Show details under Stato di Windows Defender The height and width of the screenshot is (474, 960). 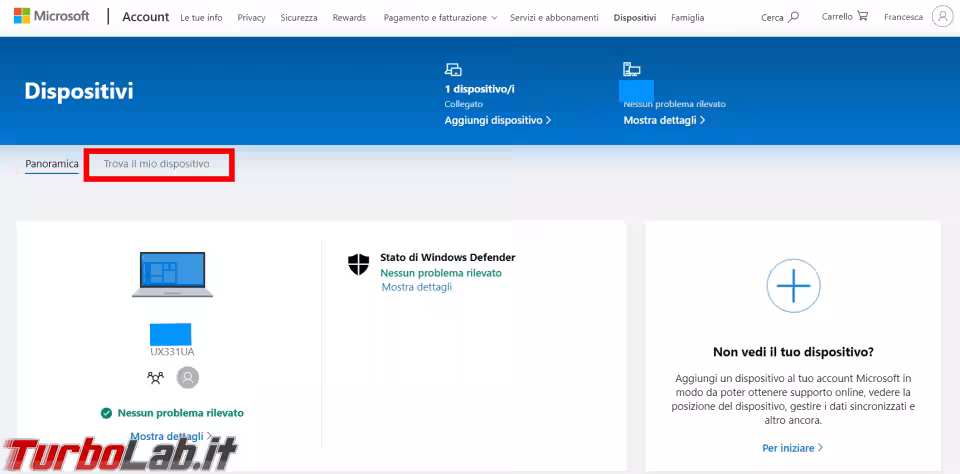[416, 287]
